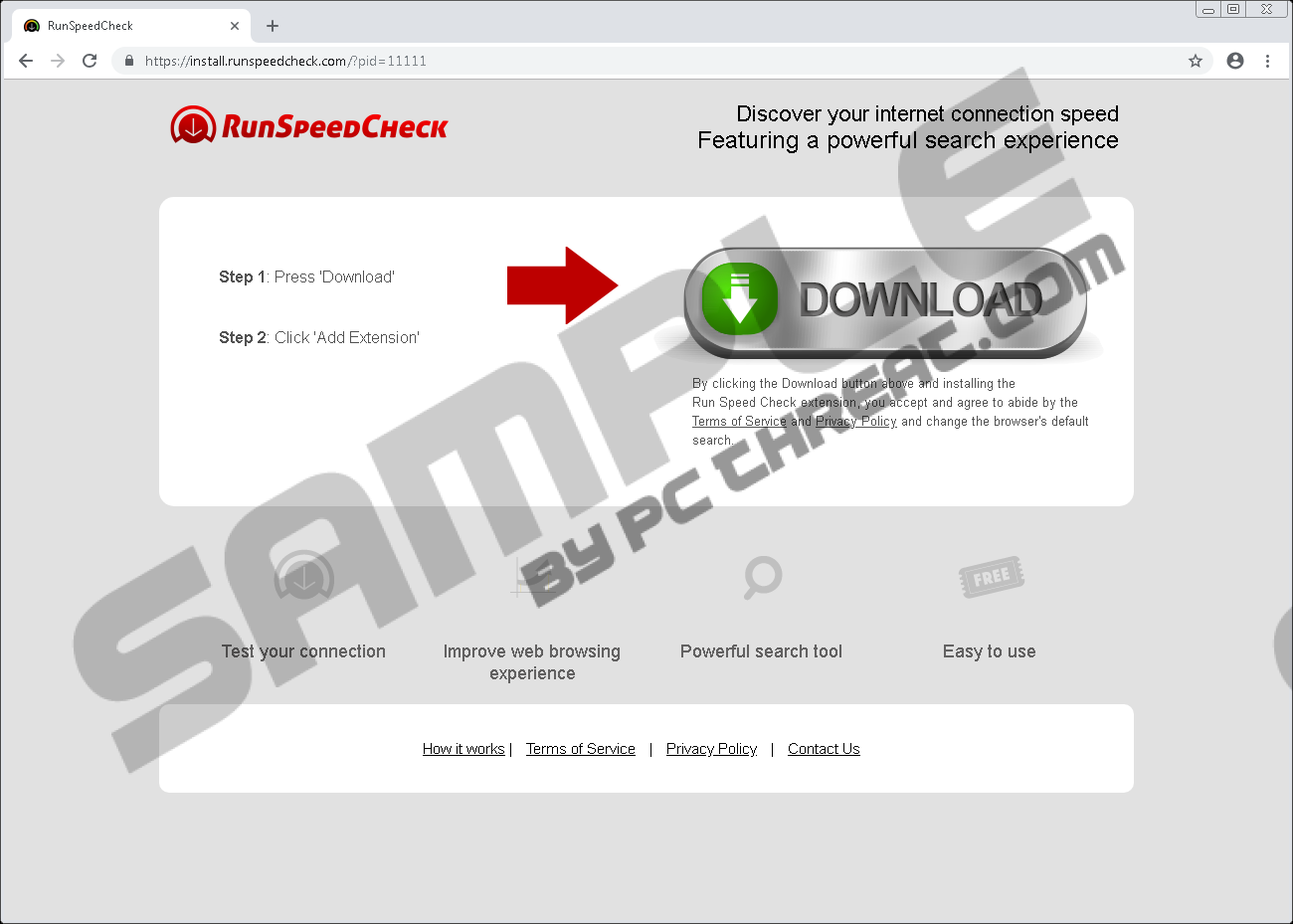Click 'Powerful search tool' label
This screenshot has width=1293, height=924.
tap(761, 651)
